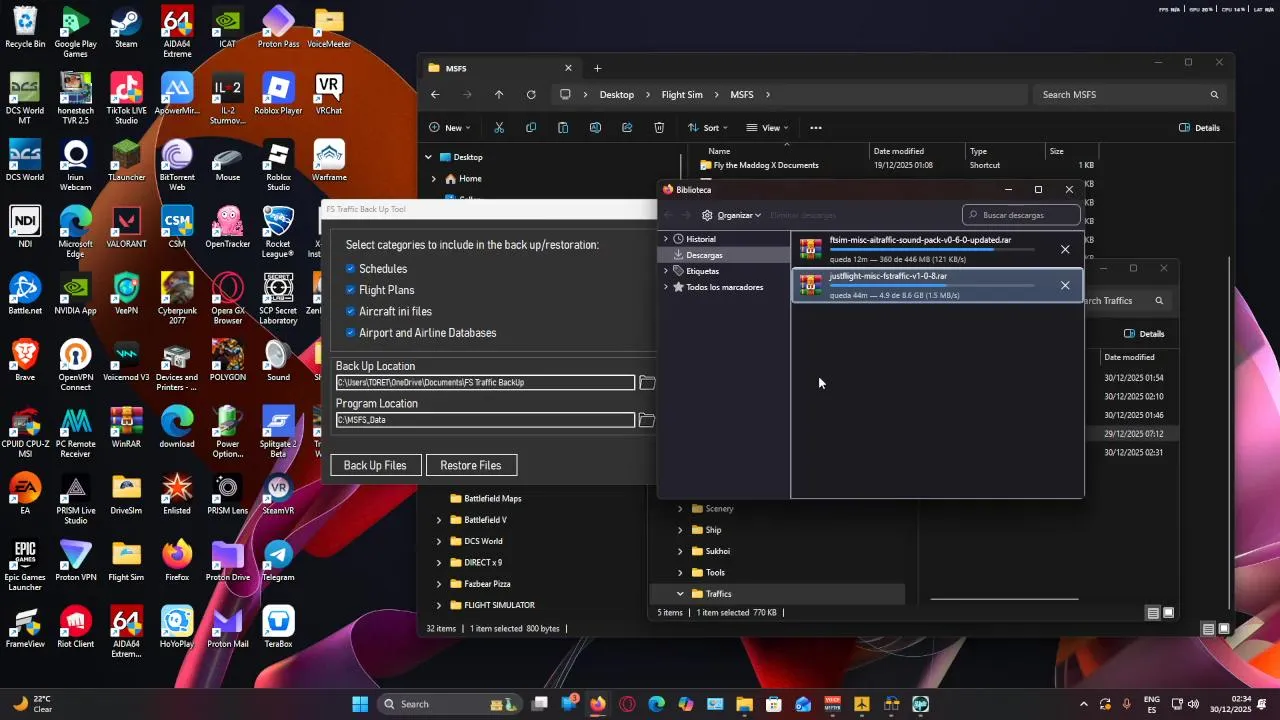The width and height of the screenshot is (1280, 720).
Task: Open the Windows Start menu
Action: pyautogui.click(x=360, y=704)
